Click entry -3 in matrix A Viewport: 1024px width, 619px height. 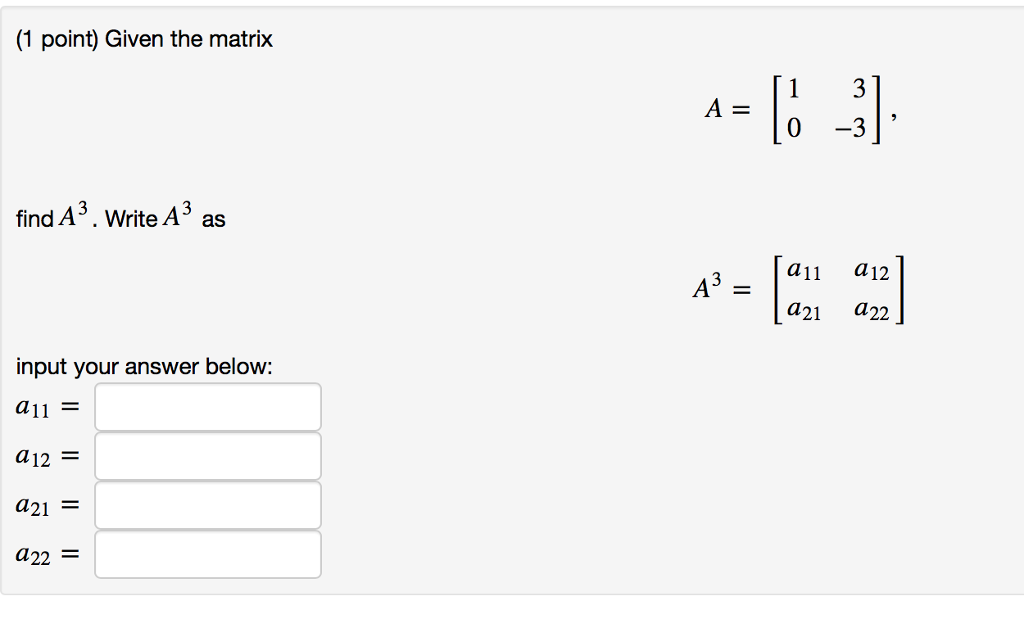pos(853,131)
